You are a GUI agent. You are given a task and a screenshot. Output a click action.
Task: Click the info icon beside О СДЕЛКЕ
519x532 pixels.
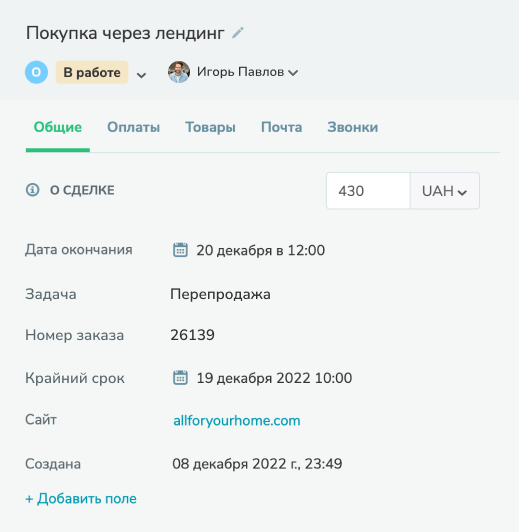point(33,190)
